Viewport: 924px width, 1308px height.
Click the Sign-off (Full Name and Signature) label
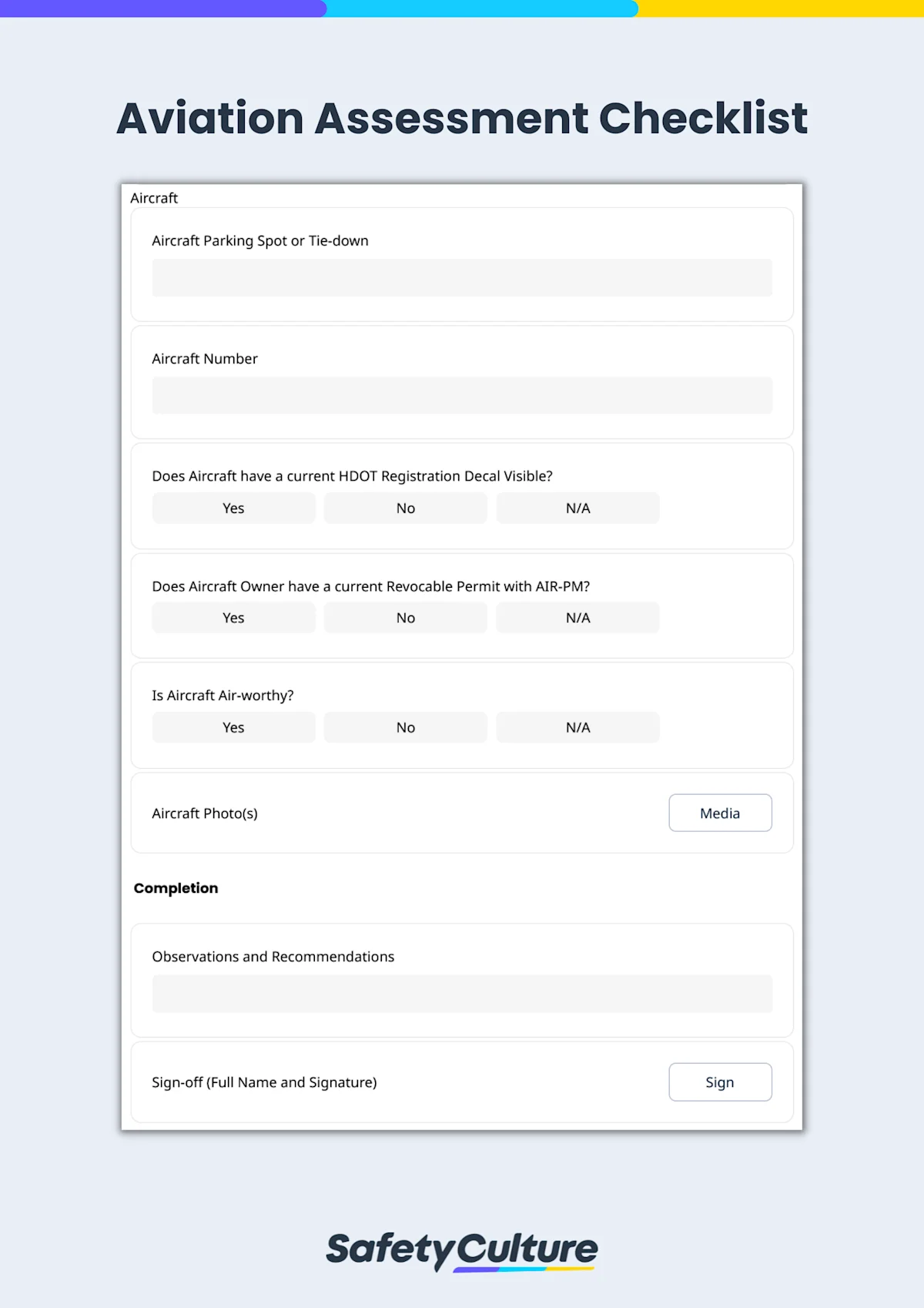[x=264, y=1082]
